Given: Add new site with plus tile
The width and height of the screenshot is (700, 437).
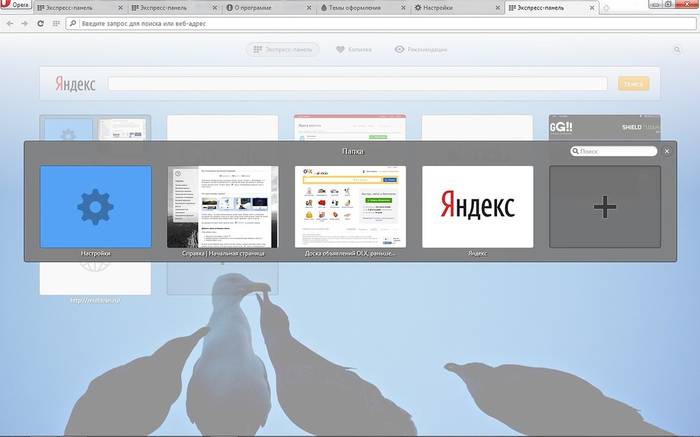Looking at the screenshot, I should tap(605, 207).
